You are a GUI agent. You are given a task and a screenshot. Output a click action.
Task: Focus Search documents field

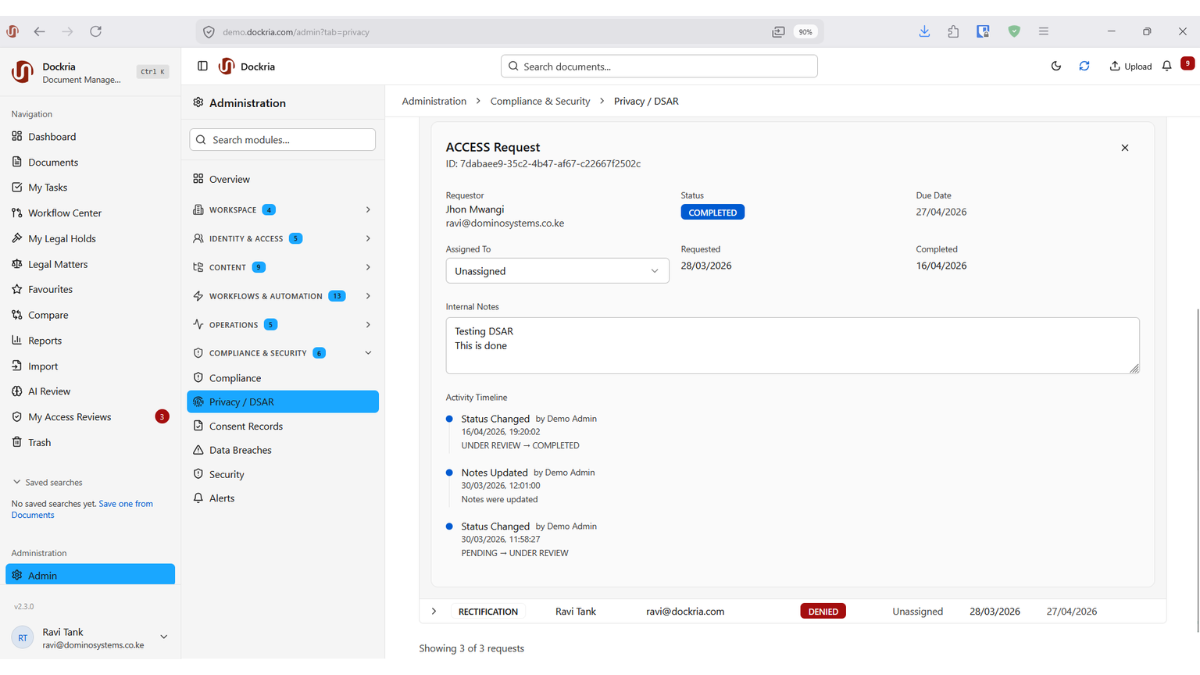tap(659, 66)
